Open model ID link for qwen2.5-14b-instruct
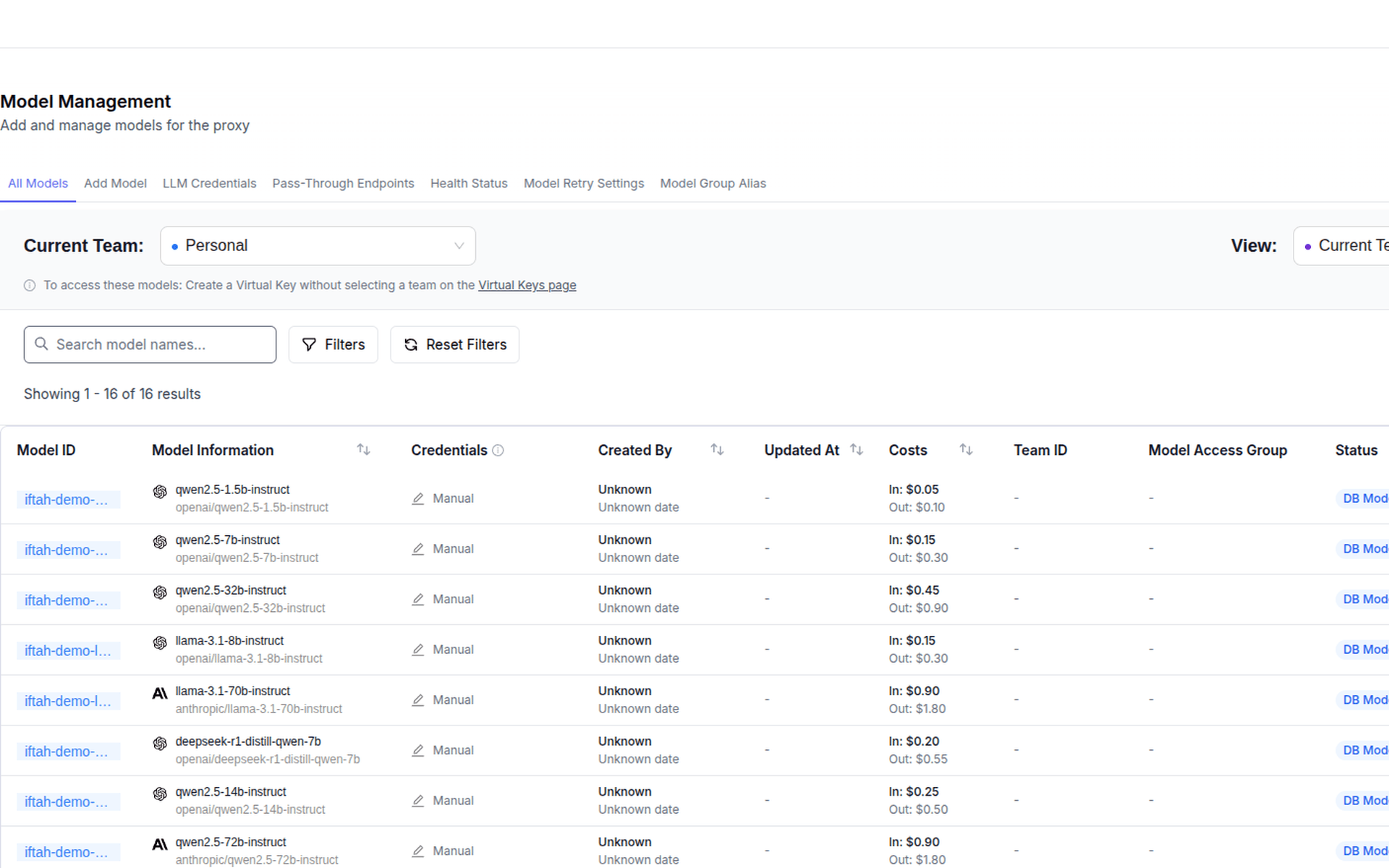Viewport: 1389px width, 868px height. pyautogui.click(x=68, y=802)
